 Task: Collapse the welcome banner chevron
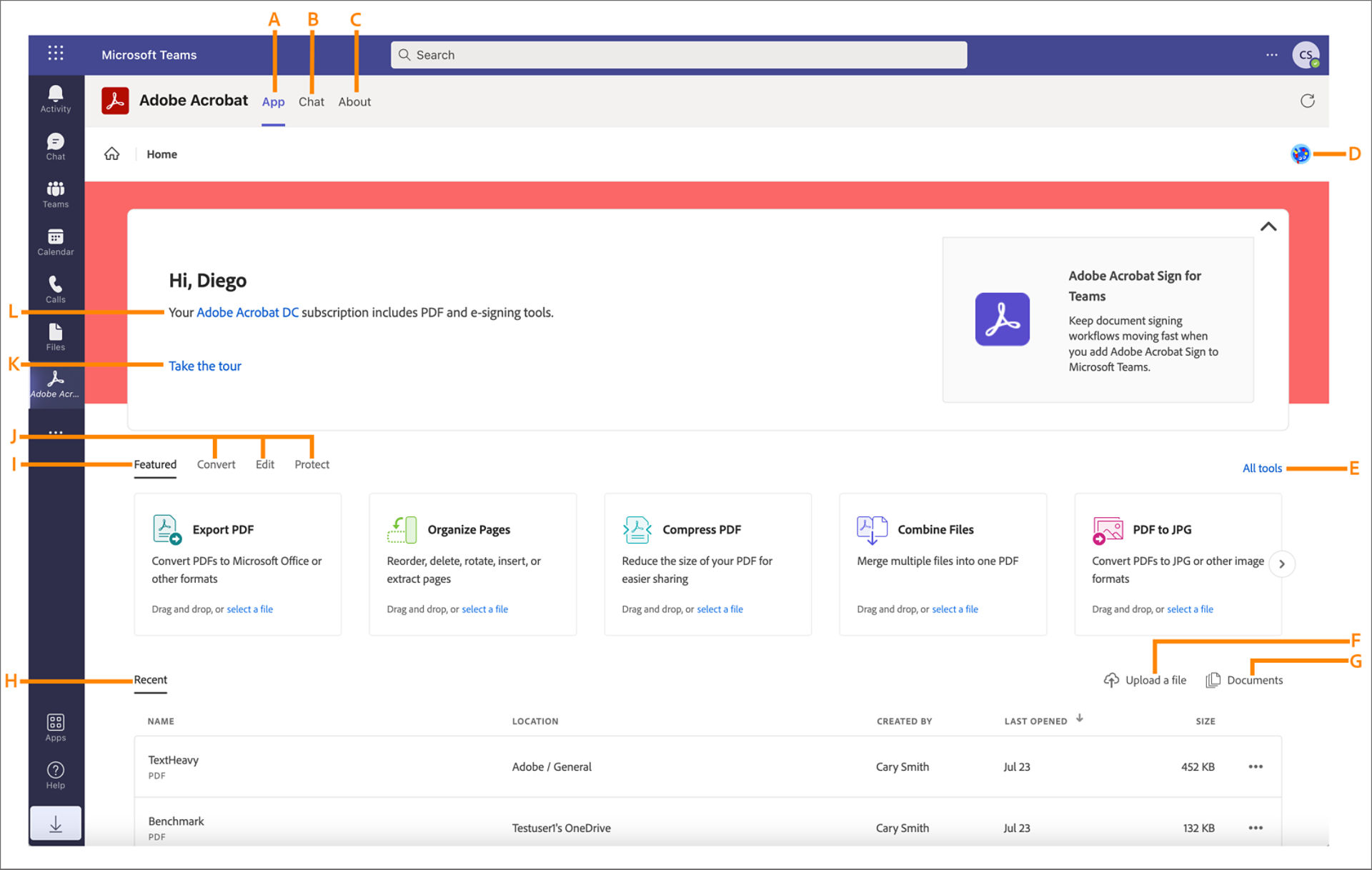click(1268, 227)
